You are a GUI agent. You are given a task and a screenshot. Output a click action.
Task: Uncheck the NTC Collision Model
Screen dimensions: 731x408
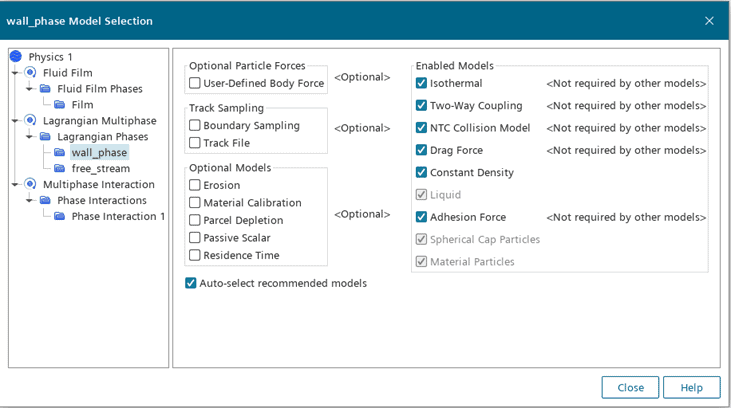(421, 128)
